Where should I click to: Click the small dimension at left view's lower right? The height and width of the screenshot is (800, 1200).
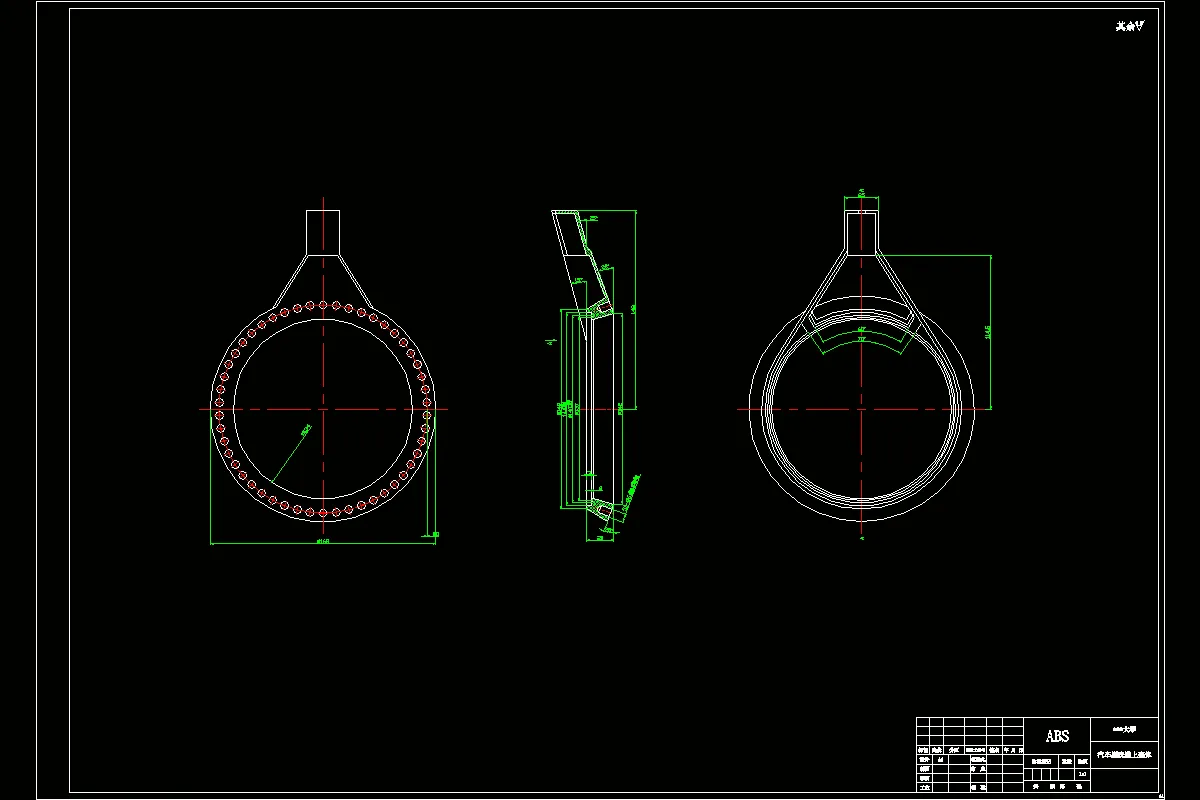pos(433,535)
